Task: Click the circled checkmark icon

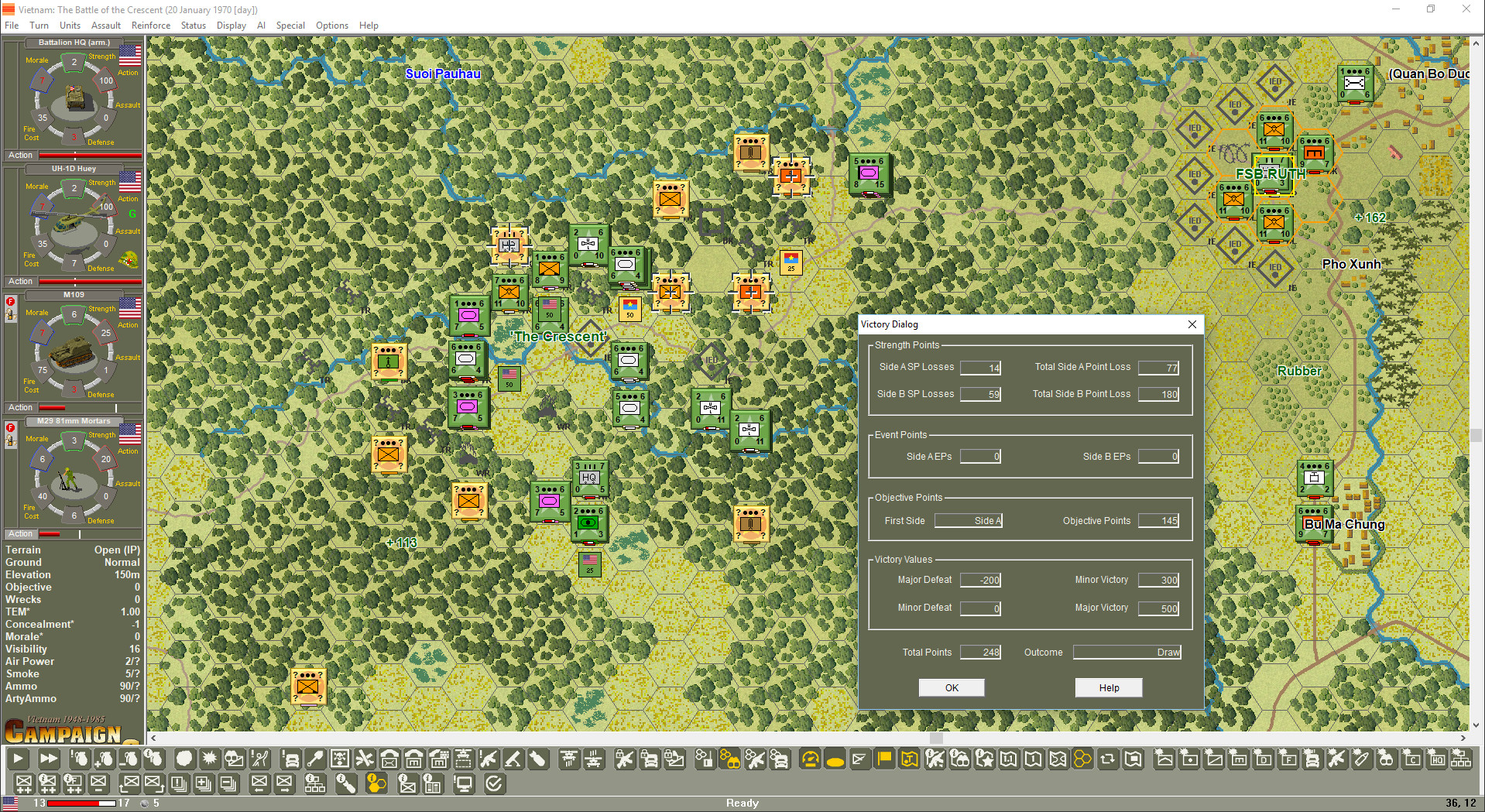Action: point(494,784)
